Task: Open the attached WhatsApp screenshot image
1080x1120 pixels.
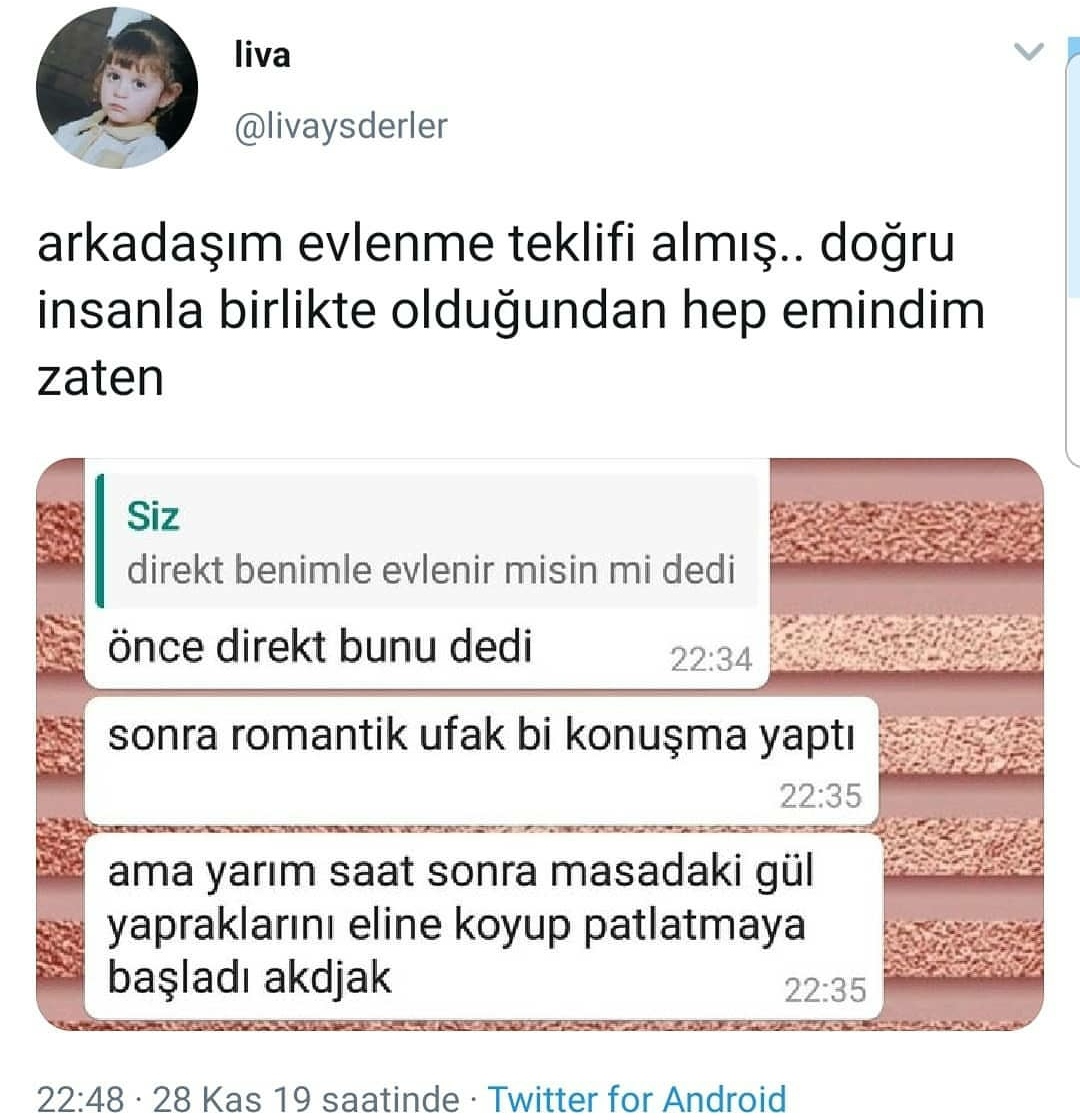Action: (x=540, y=744)
